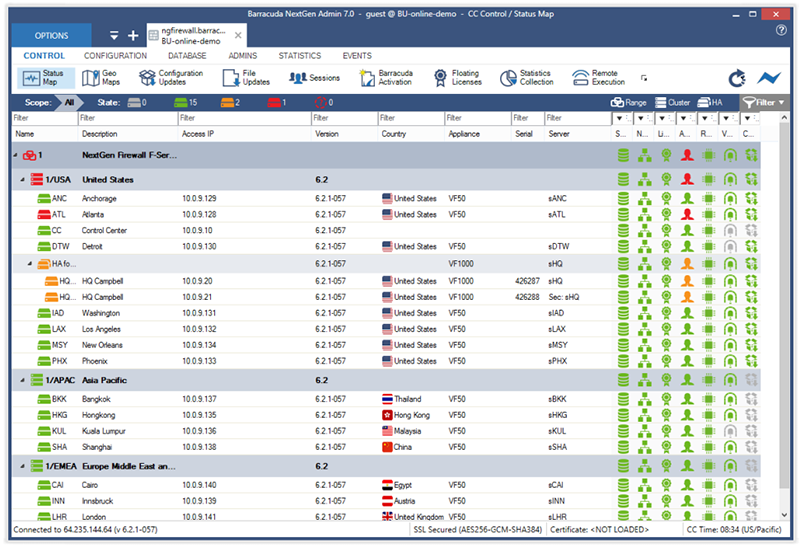Select the Shanghai row
The width and height of the screenshot is (800, 547).
386,447
